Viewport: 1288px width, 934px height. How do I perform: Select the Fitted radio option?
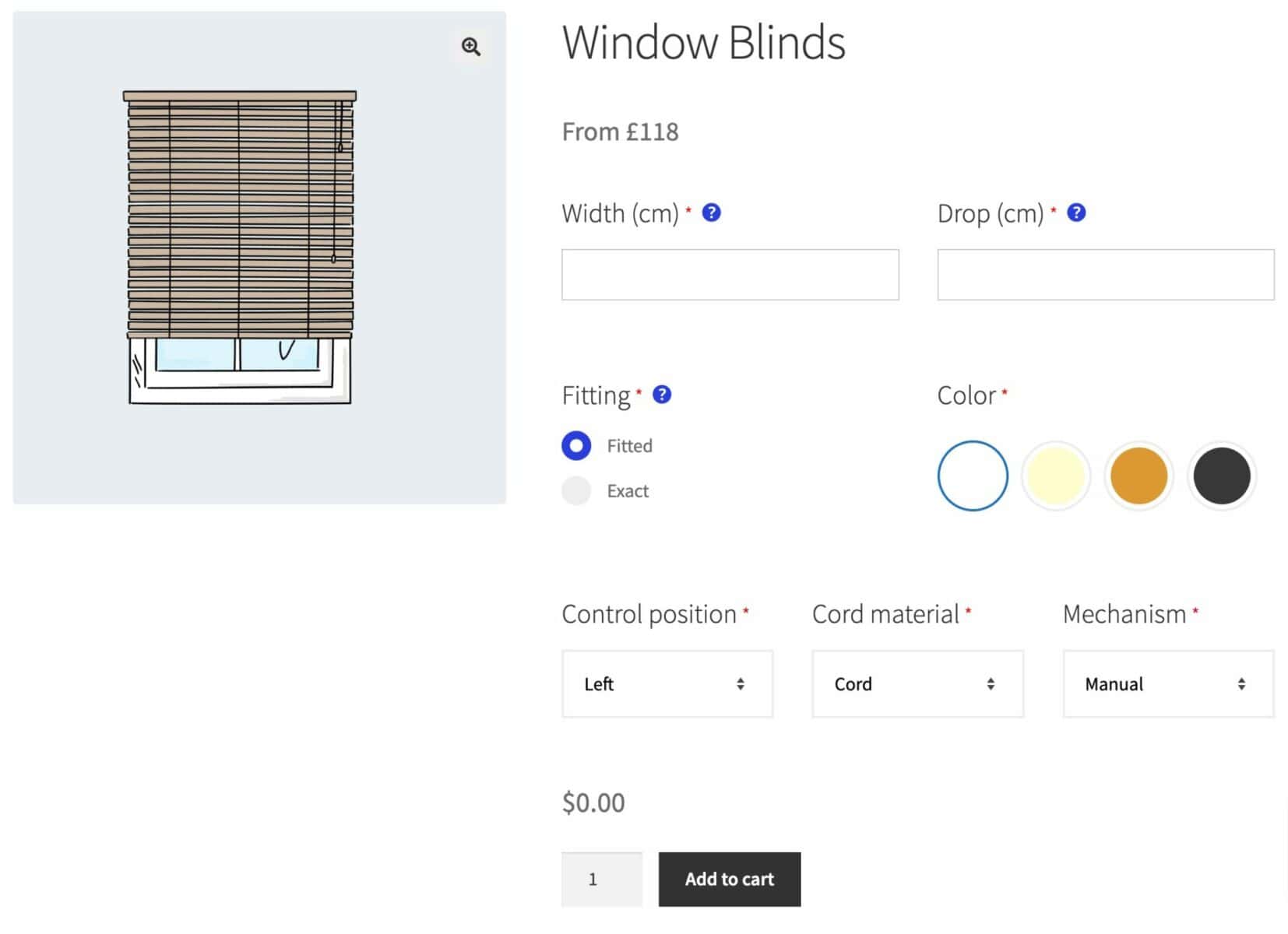[576, 446]
